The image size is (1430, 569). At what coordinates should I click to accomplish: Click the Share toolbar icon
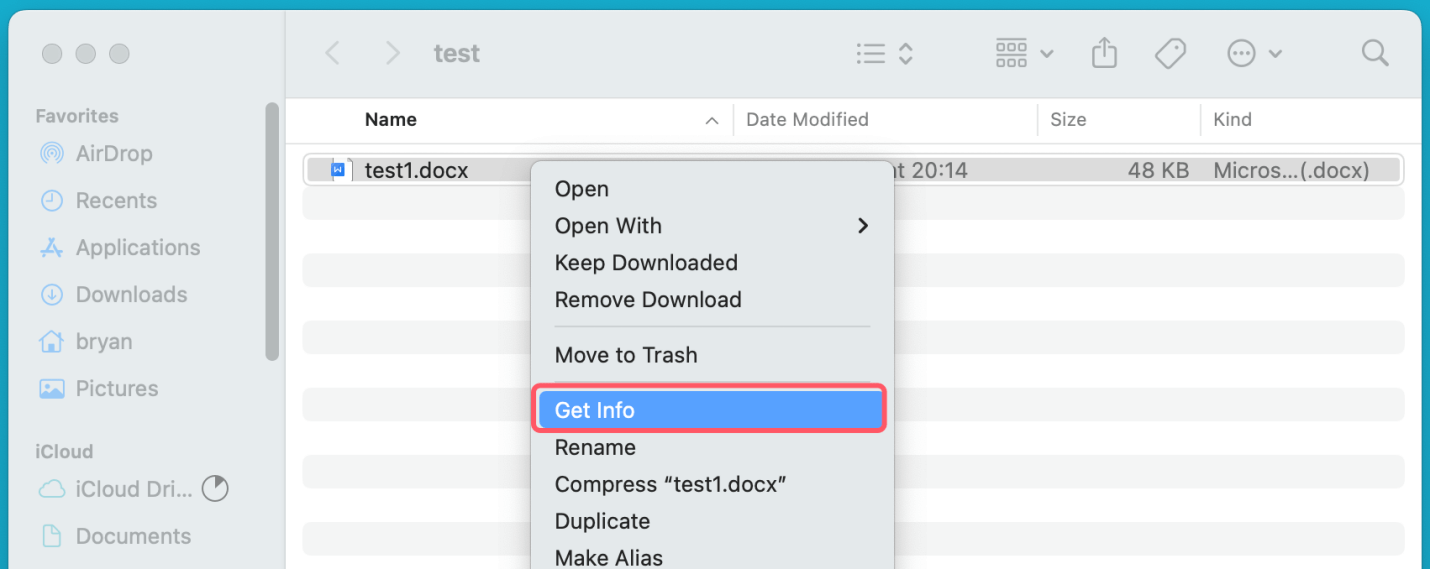click(x=1104, y=53)
